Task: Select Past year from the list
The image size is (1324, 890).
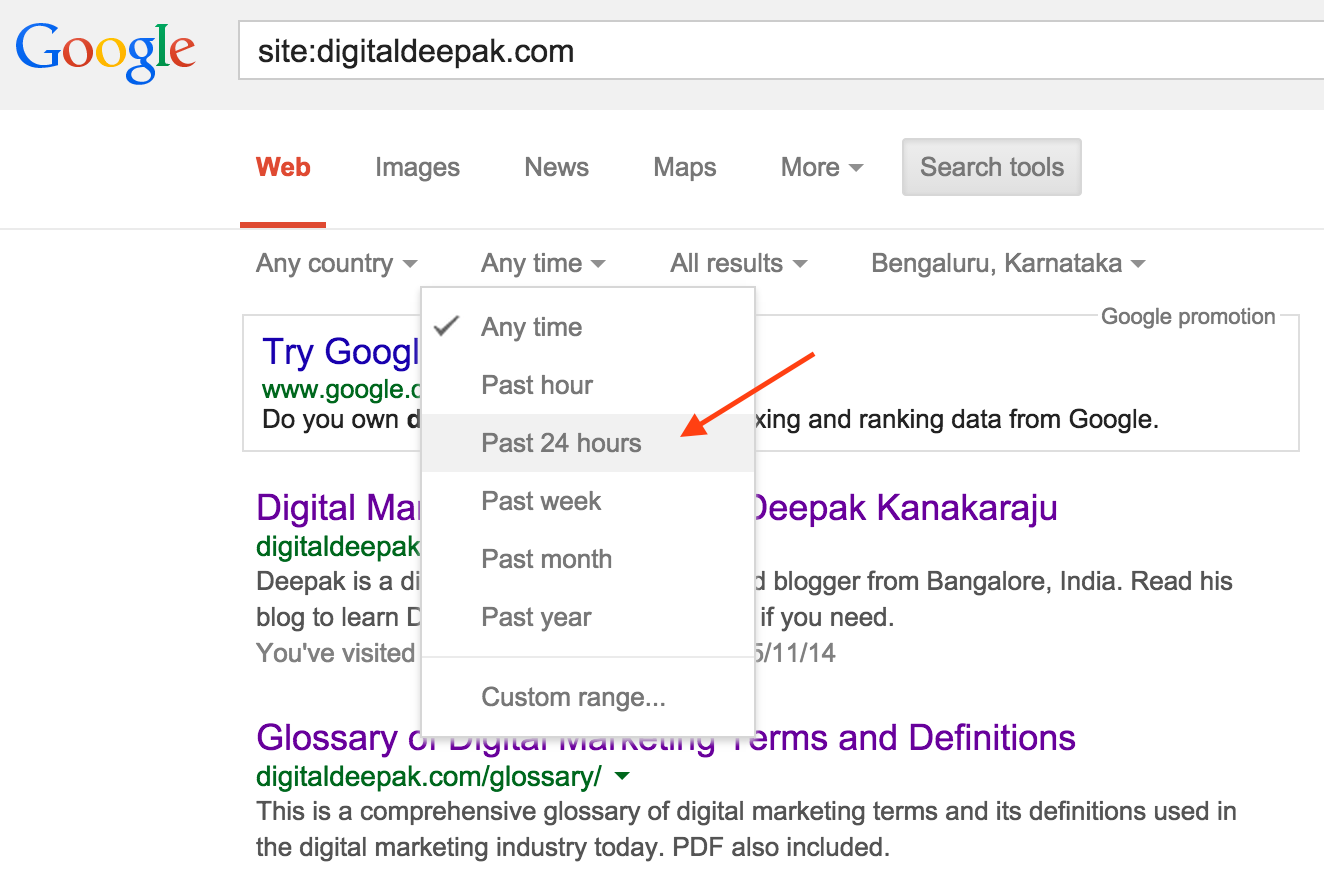Action: click(x=536, y=617)
